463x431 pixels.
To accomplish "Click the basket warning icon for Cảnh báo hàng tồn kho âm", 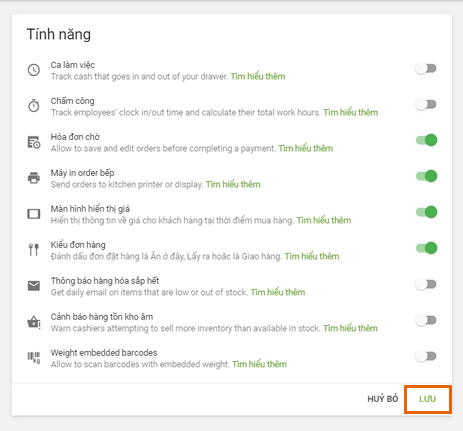I will pyautogui.click(x=34, y=322).
